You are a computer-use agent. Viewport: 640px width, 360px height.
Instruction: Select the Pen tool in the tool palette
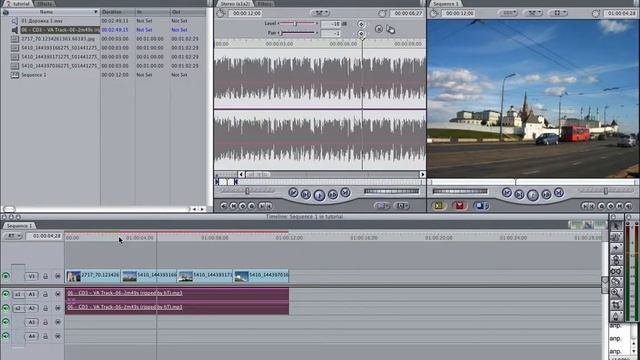pyautogui.click(x=616, y=316)
